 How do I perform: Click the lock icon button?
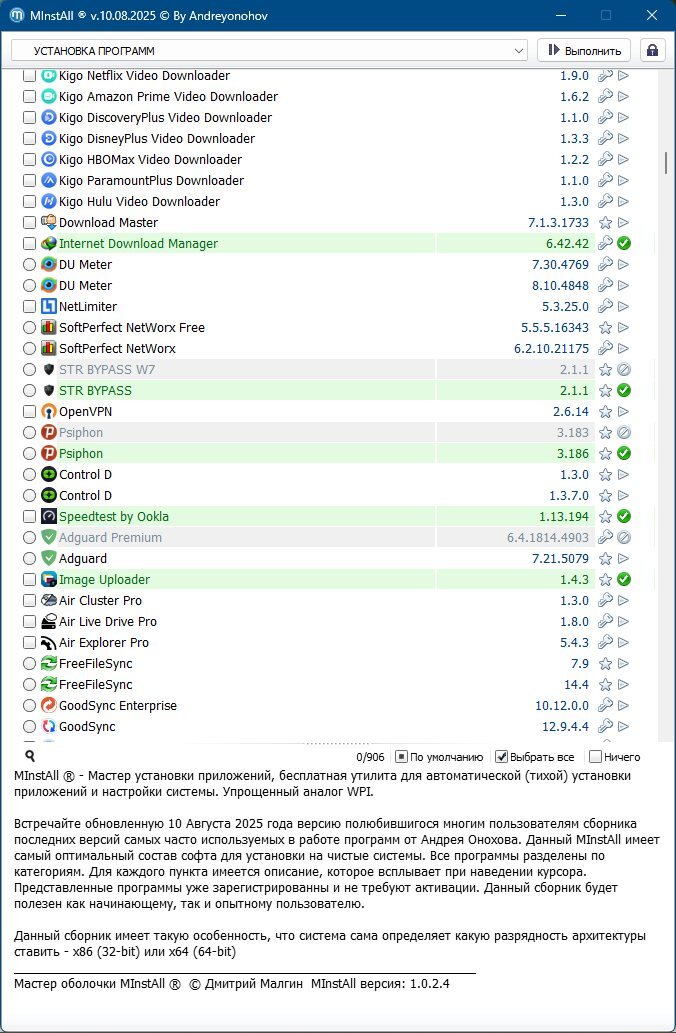(x=652, y=51)
